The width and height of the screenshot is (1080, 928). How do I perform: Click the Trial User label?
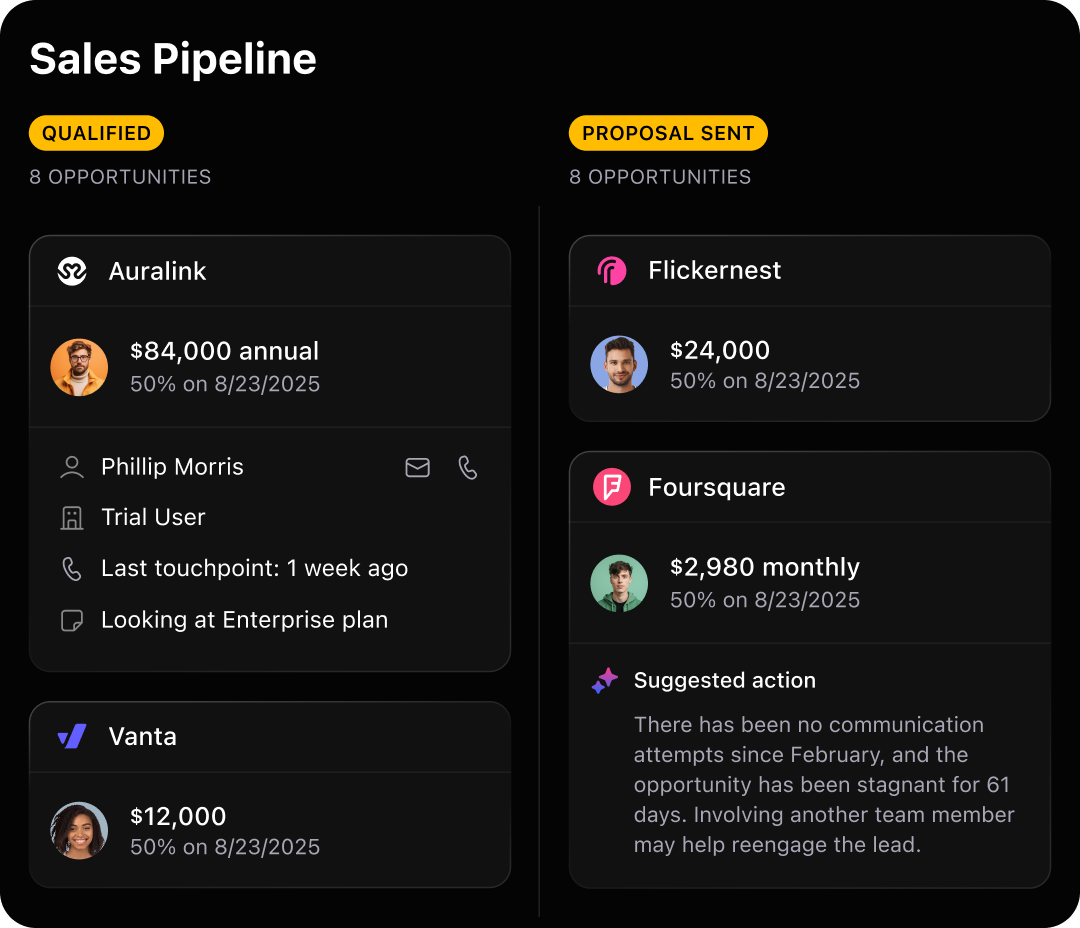(153, 517)
